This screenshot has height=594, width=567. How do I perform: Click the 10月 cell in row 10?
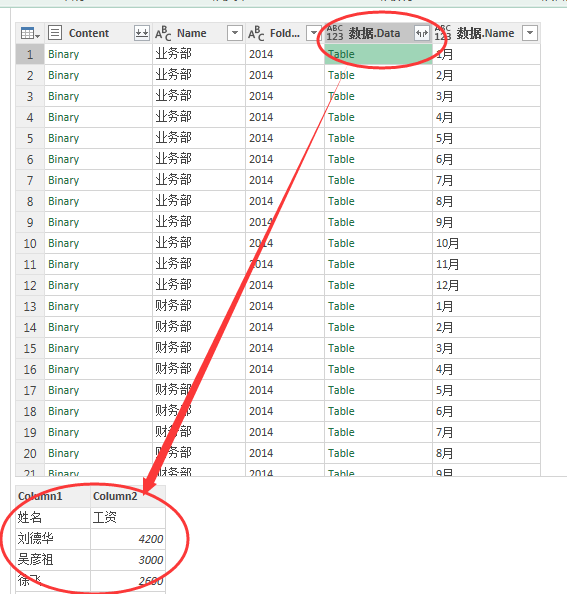pos(486,243)
